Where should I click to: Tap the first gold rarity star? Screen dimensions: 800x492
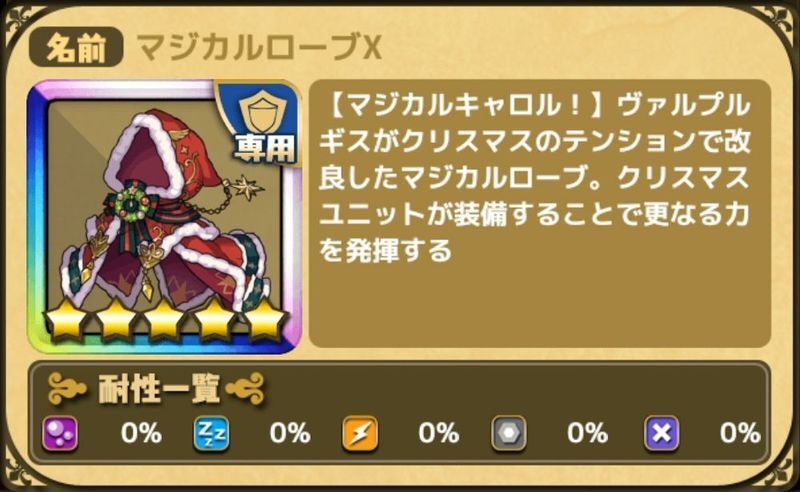click(x=65, y=321)
